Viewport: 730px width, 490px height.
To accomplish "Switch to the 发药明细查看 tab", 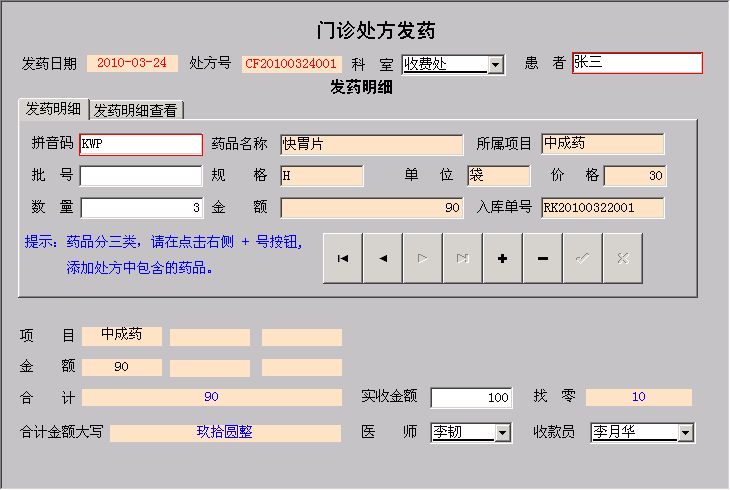I will click(x=138, y=109).
